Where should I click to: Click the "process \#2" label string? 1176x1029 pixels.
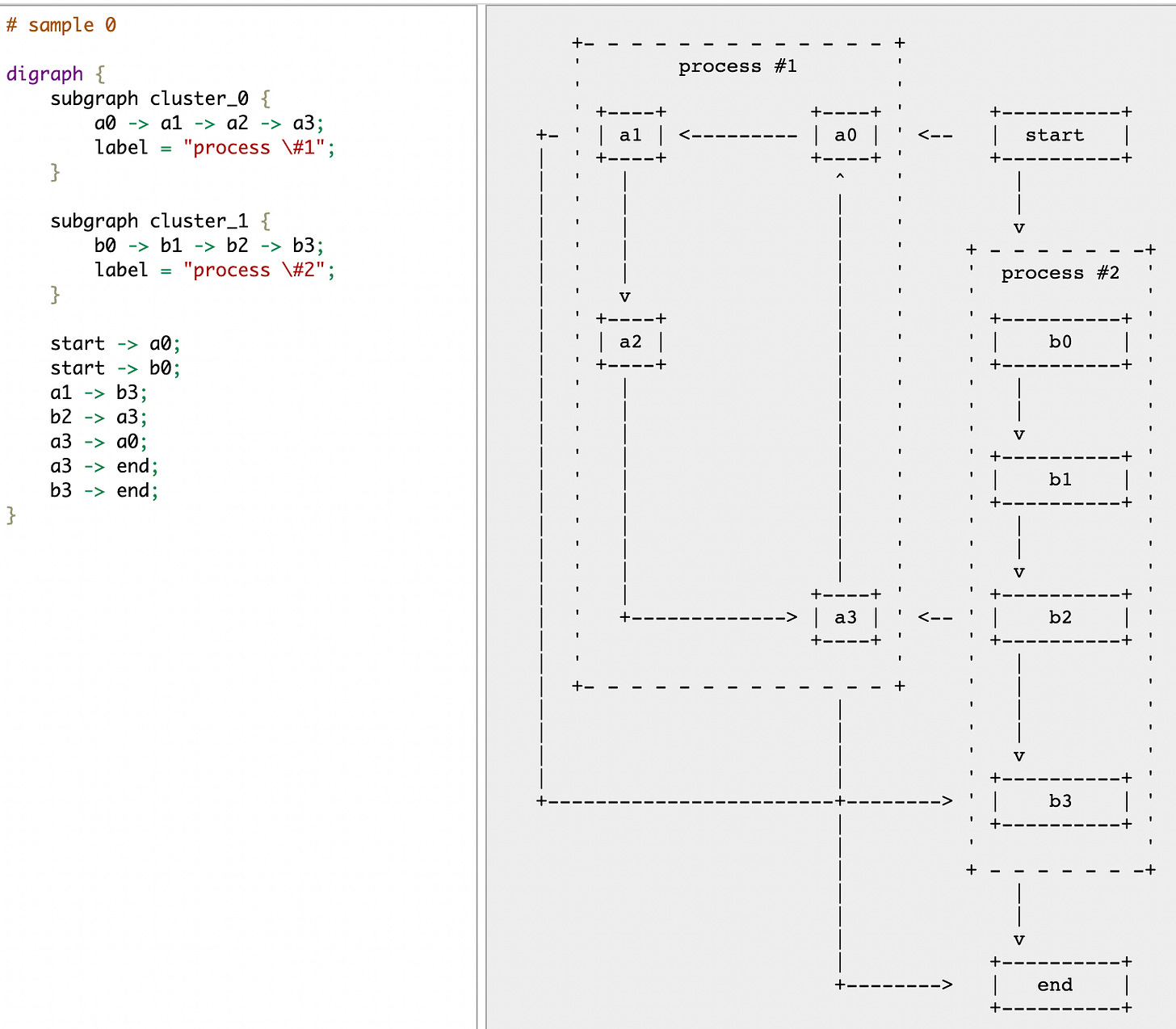click(x=258, y=270)
